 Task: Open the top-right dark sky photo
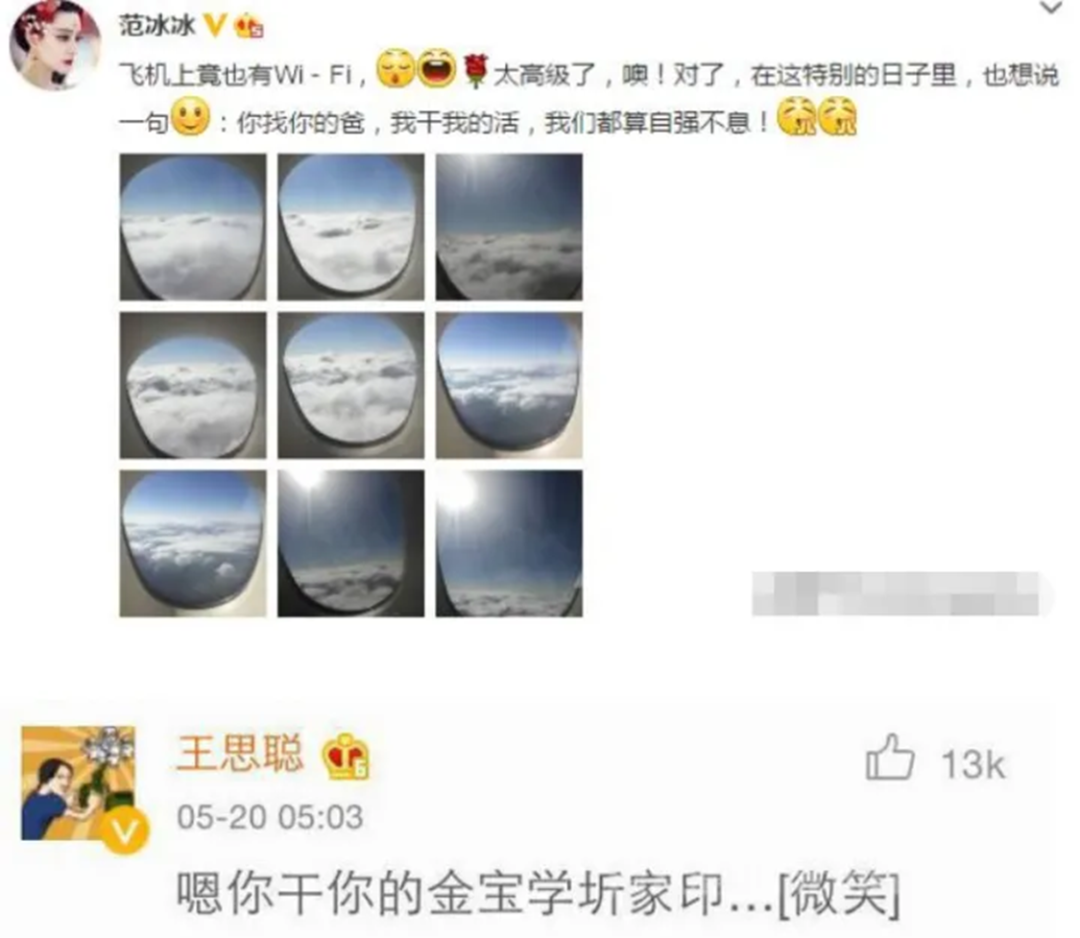pos(509,227)
